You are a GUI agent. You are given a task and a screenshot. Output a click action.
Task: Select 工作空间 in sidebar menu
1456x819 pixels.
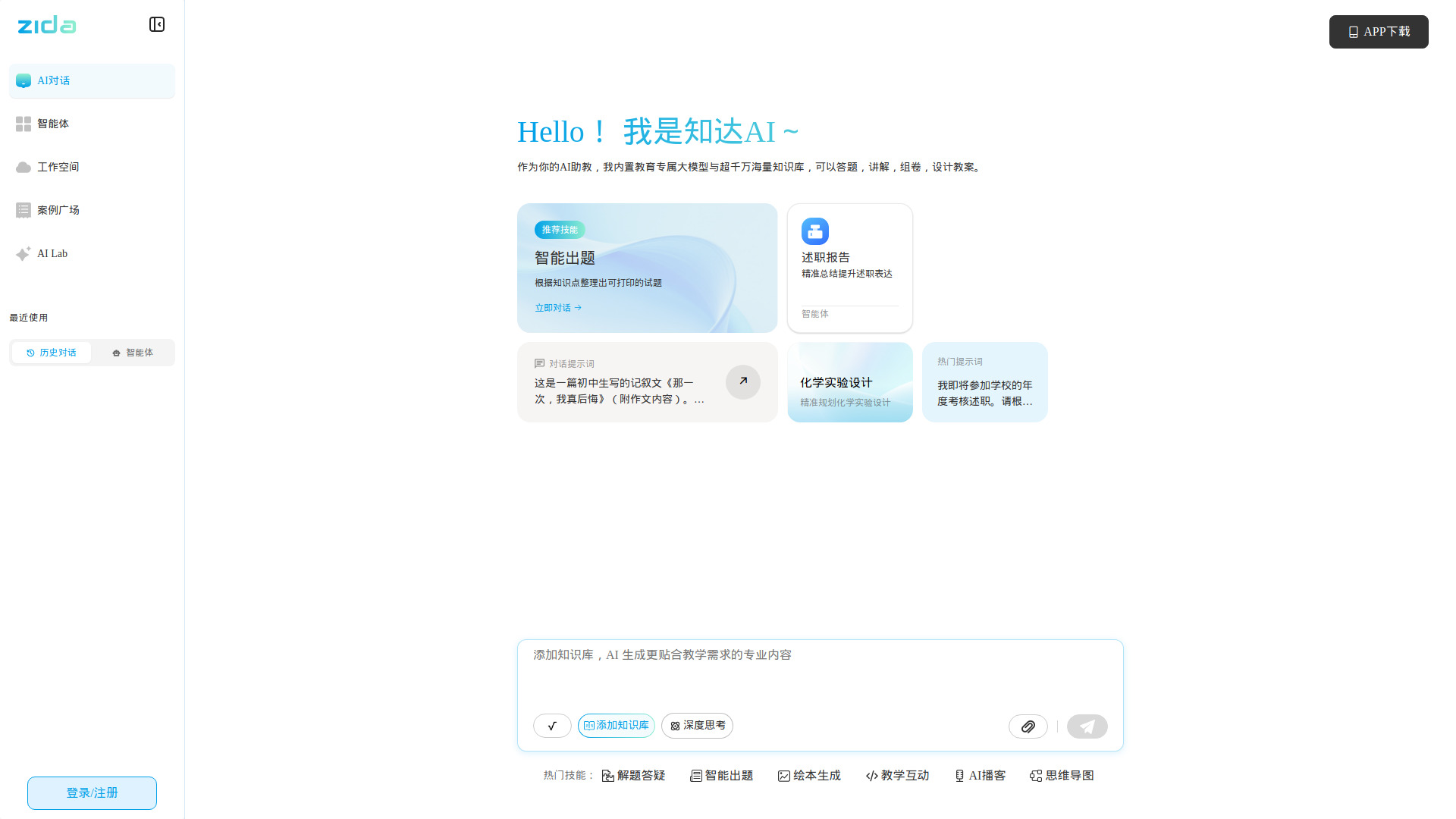[x=92, y=167]
